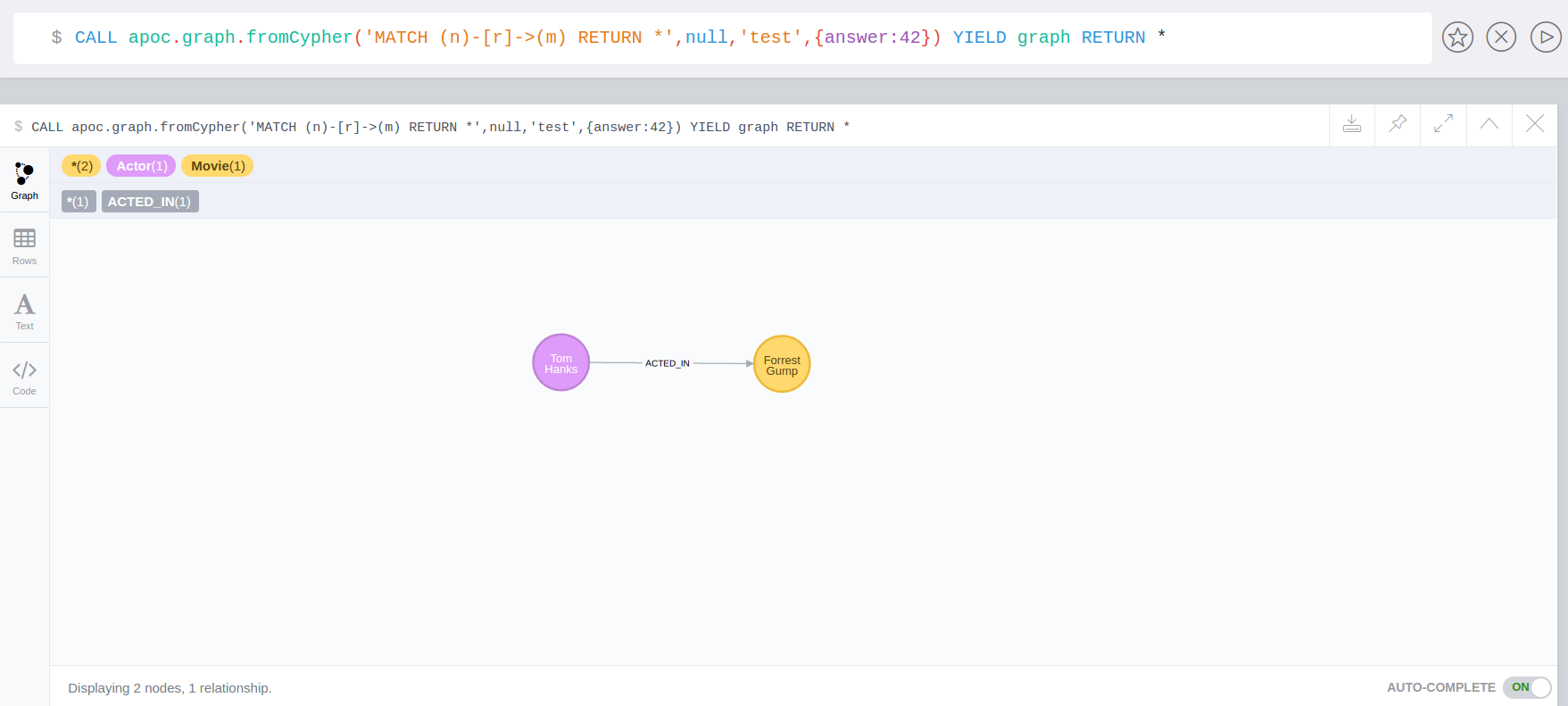The height and width of the screenshot is (706, 1568).
Task: Collapse the result frame with chevron
Action: point(1489,124)
